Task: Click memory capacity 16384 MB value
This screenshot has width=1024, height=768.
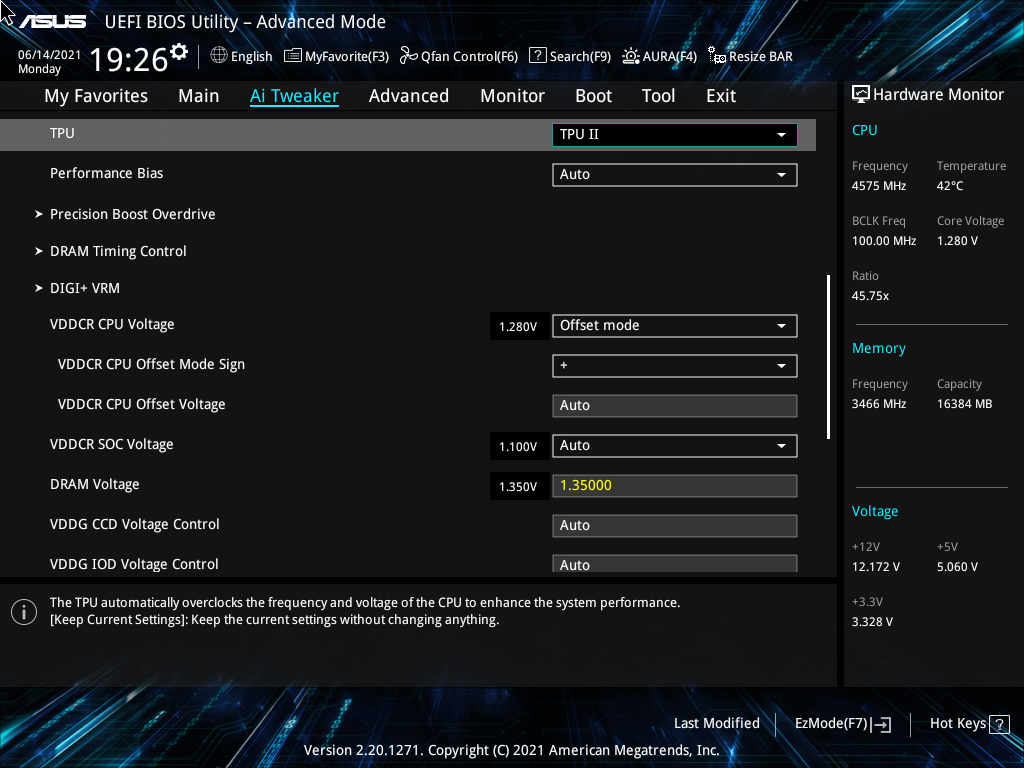Action: click(965, 404)
